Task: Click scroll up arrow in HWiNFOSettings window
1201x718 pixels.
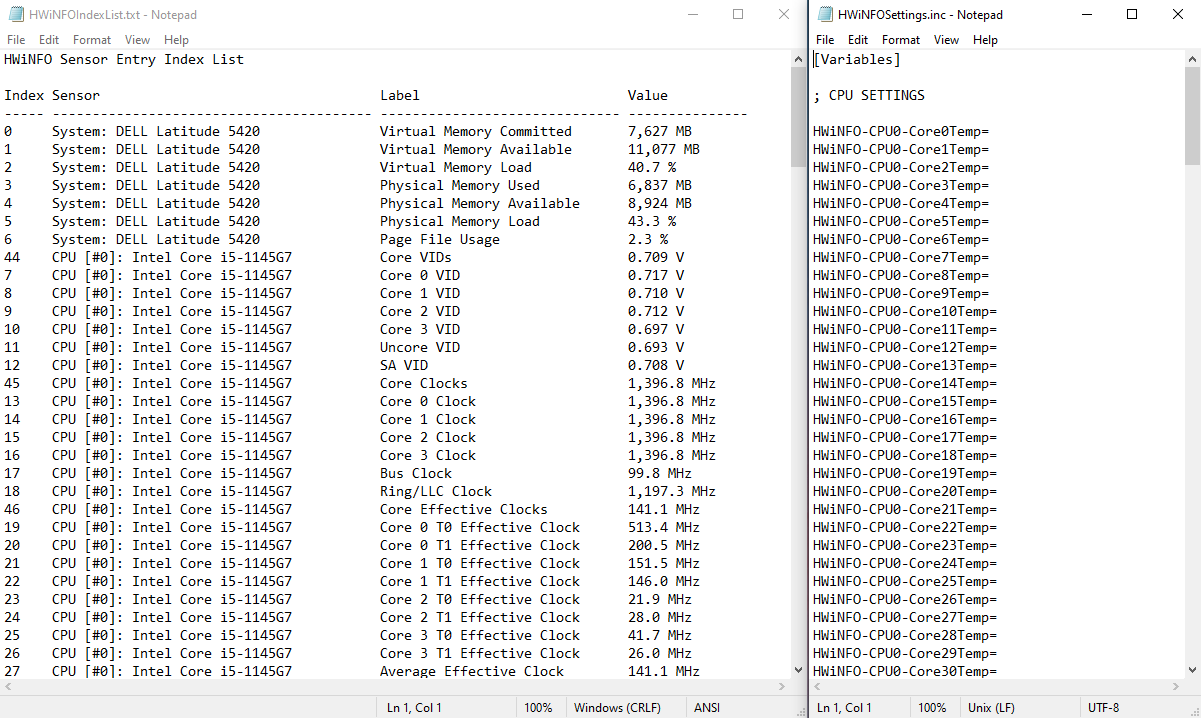Action: tap(1192, 58)
